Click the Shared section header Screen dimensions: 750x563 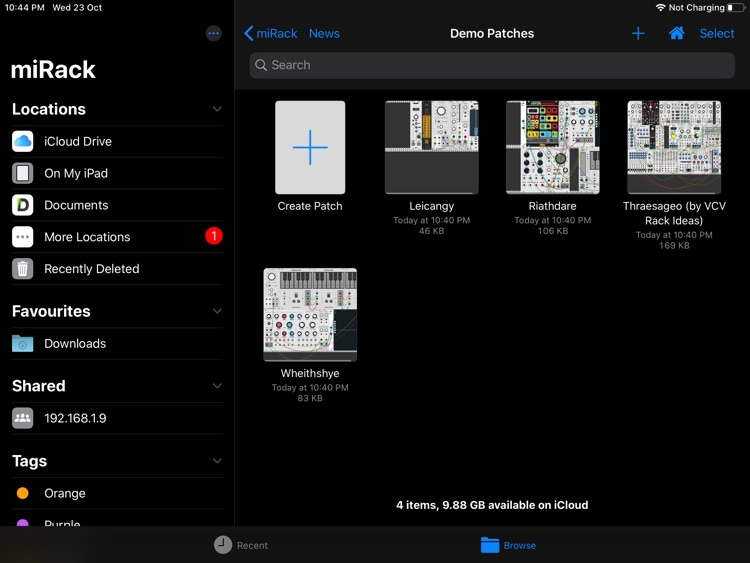(x=39, y=386)
